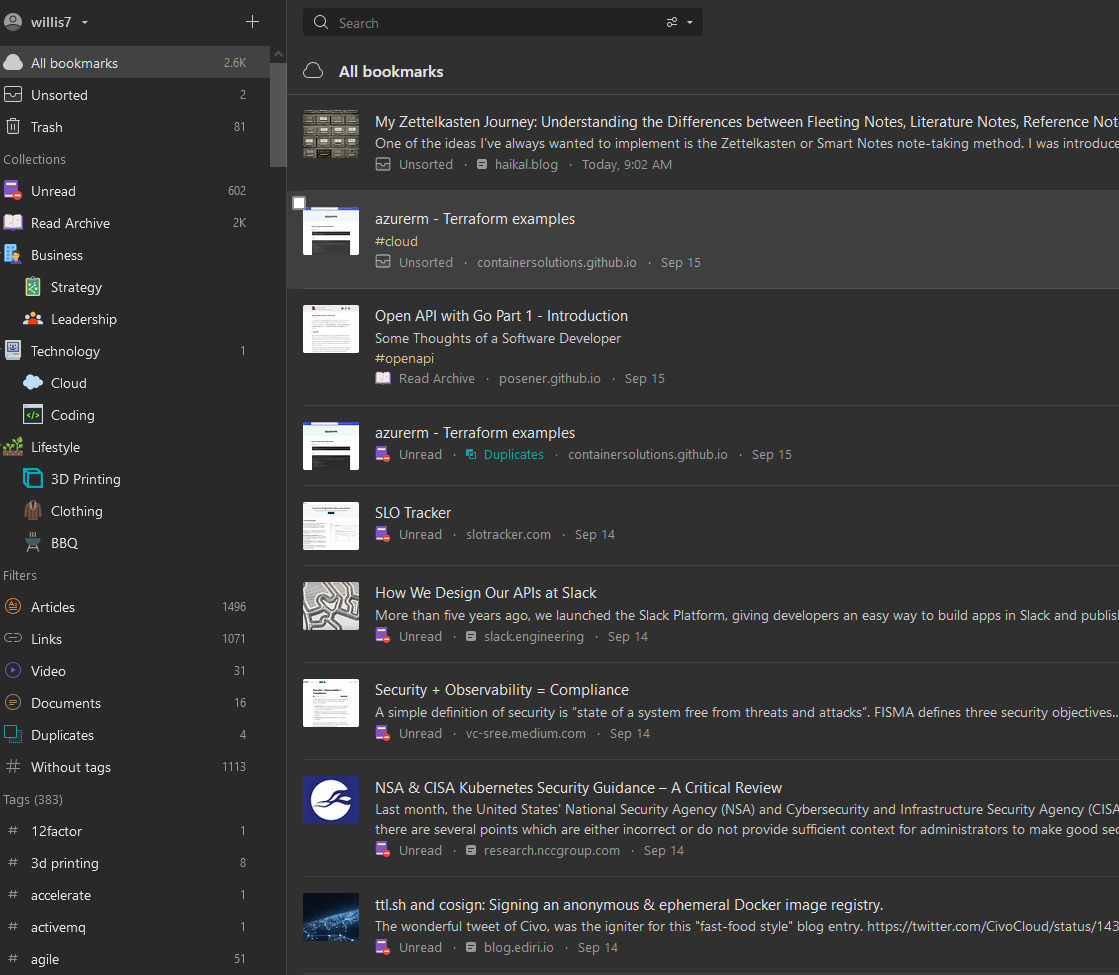Open the Zettelkasten bookmark thumbnail
Viewport: 1119px width, 975px height.
(331, 134)
